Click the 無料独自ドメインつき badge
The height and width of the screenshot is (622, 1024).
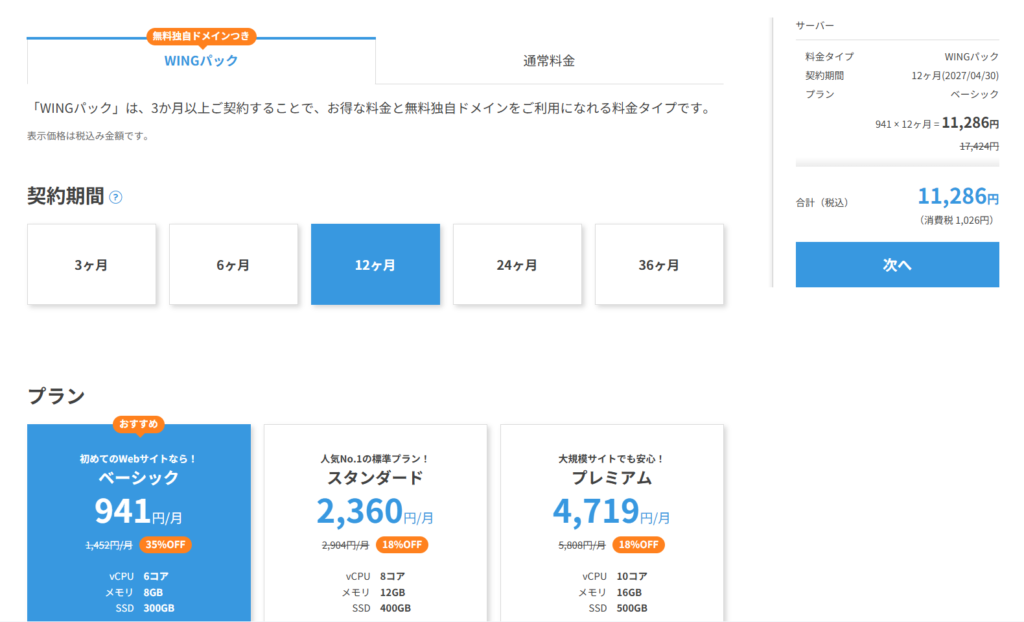(x=201, y=36)
